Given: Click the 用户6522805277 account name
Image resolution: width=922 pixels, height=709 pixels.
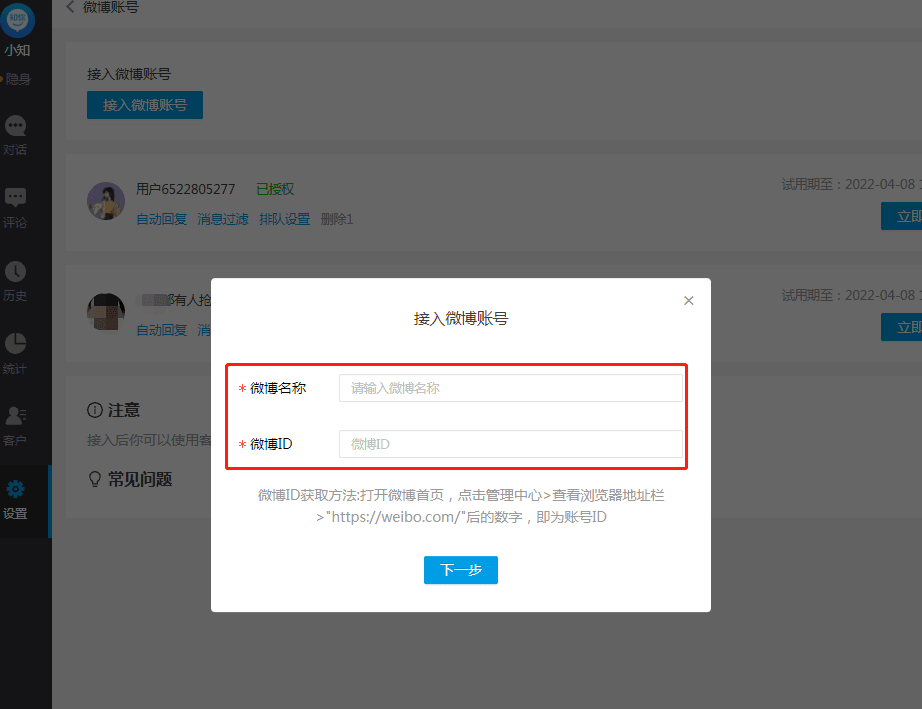Looking at the screenshot, I should click(x=186, y=189).
